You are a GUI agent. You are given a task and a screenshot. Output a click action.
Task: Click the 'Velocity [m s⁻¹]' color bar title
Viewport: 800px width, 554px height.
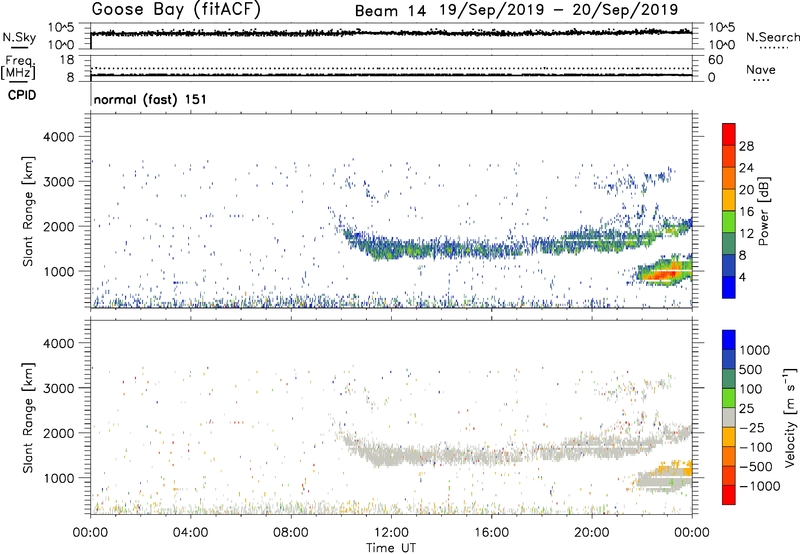pos(790,417)
